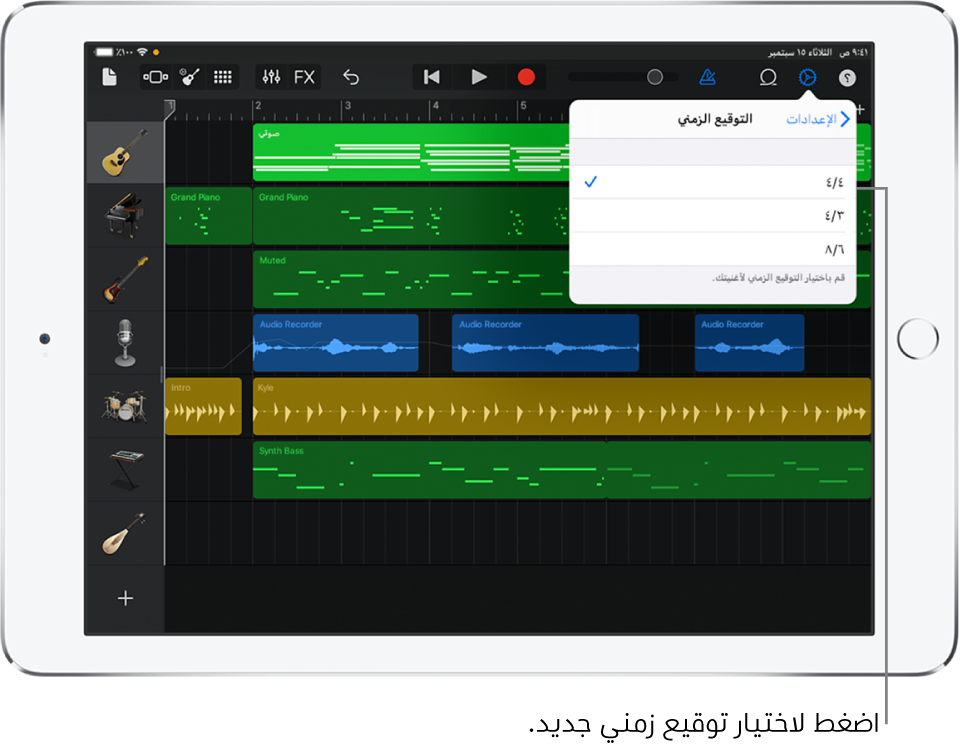Select the drums track icon
The width and height of the screenshot is (960, 753).
123,407
